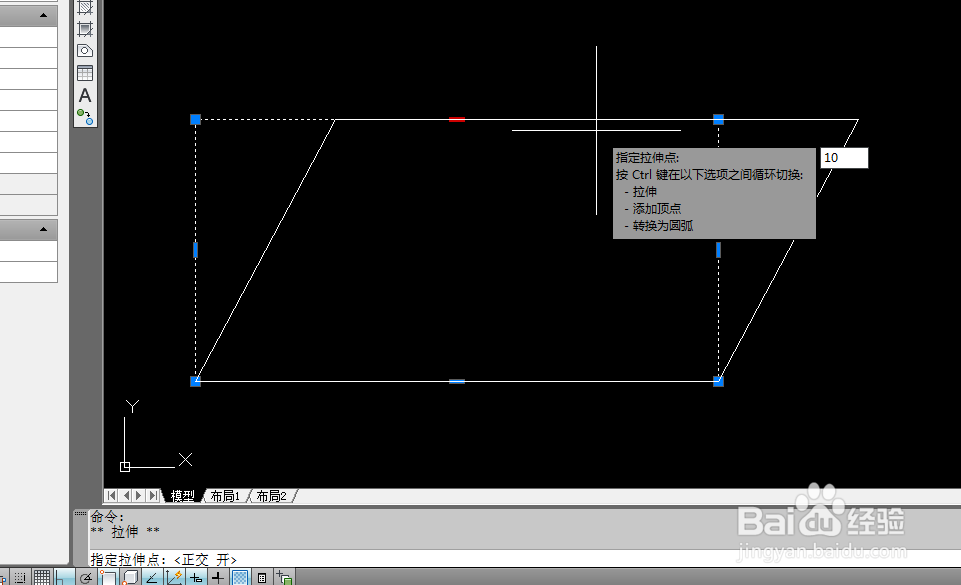Click the UCS origin icon square
This screenshot has width=961, height=585.
[x=125, y=467]
